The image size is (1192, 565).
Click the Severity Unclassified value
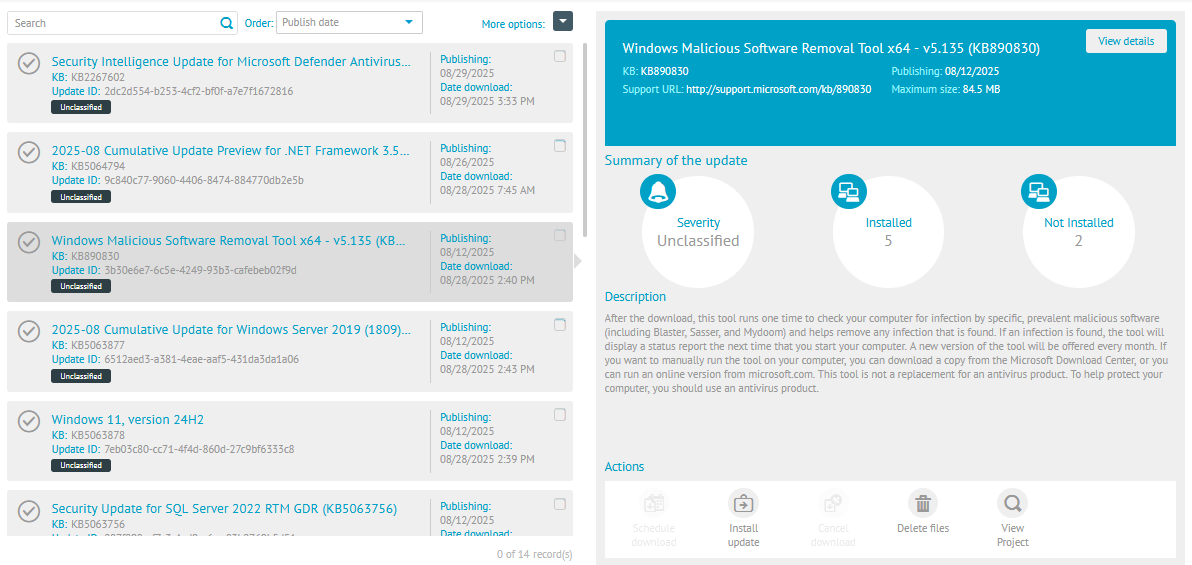(x=698, y=241)
